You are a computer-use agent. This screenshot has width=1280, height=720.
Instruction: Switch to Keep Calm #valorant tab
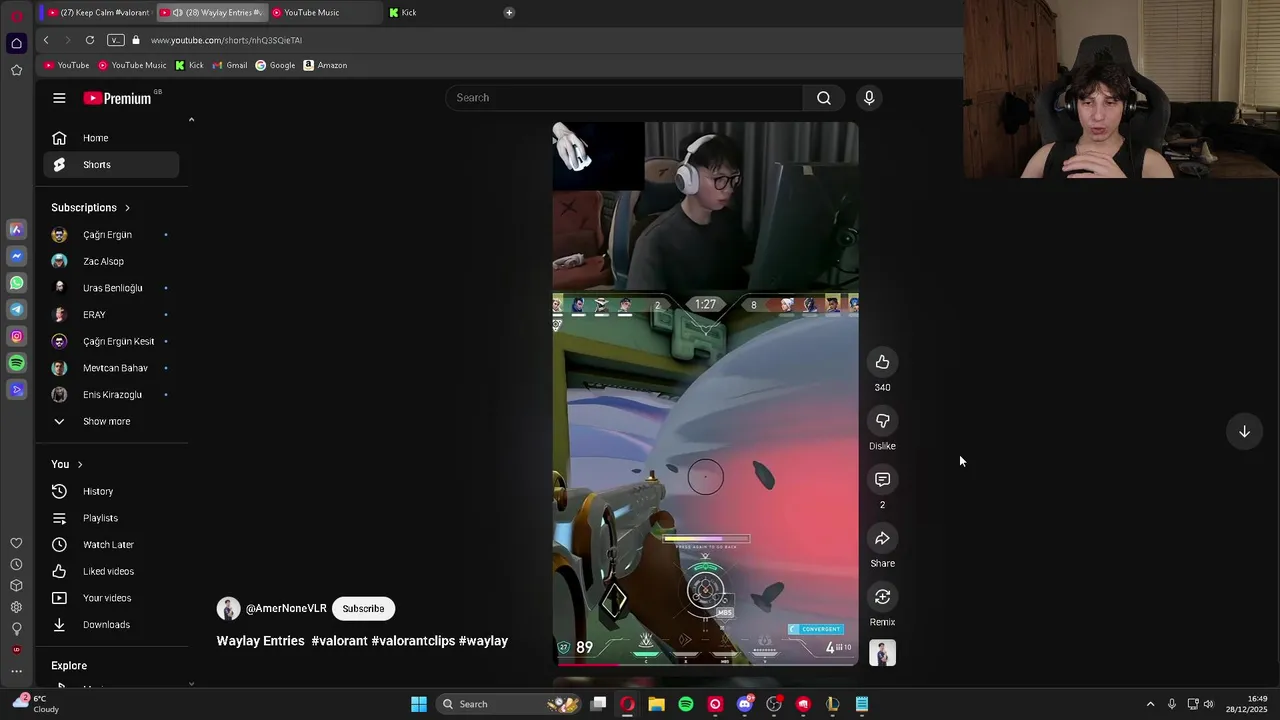point(98,12)
